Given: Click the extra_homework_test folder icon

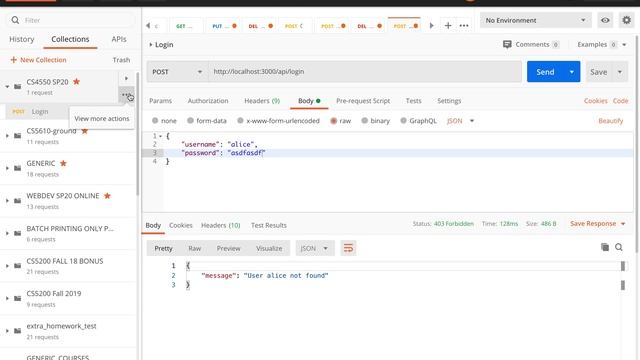Looking at the screenshot, I should click(18, 331).
